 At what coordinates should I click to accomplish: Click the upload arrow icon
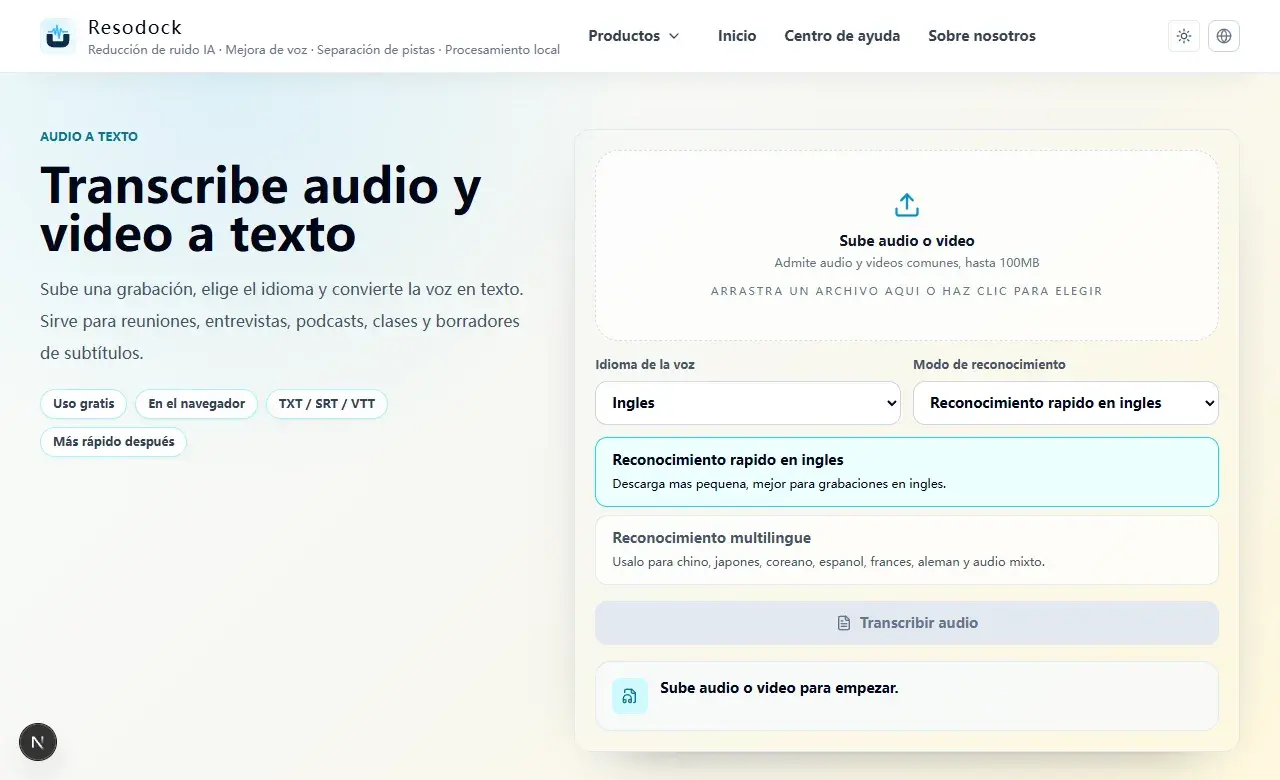click(907, 205)
